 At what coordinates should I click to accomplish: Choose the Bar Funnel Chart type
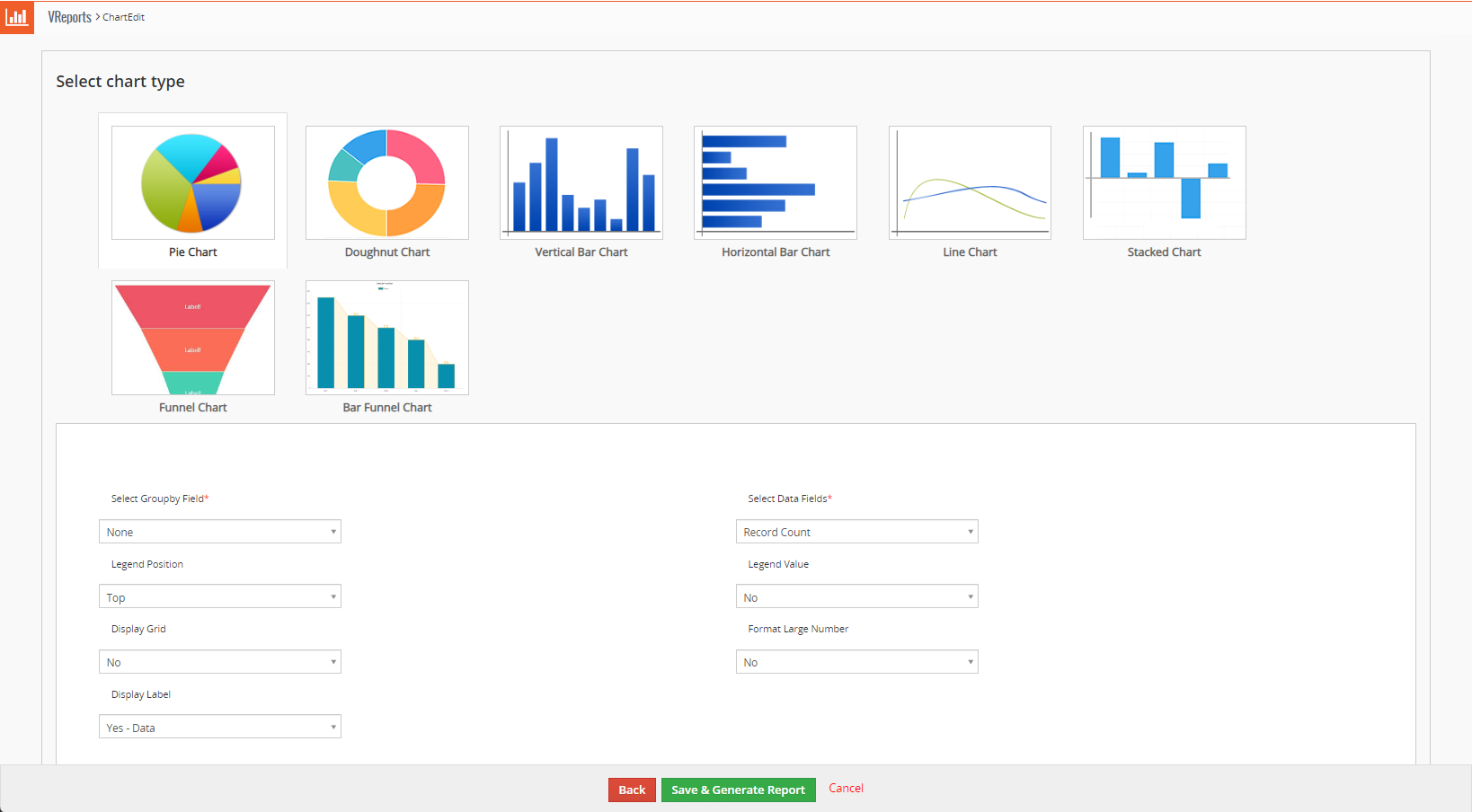pos(386,338)
